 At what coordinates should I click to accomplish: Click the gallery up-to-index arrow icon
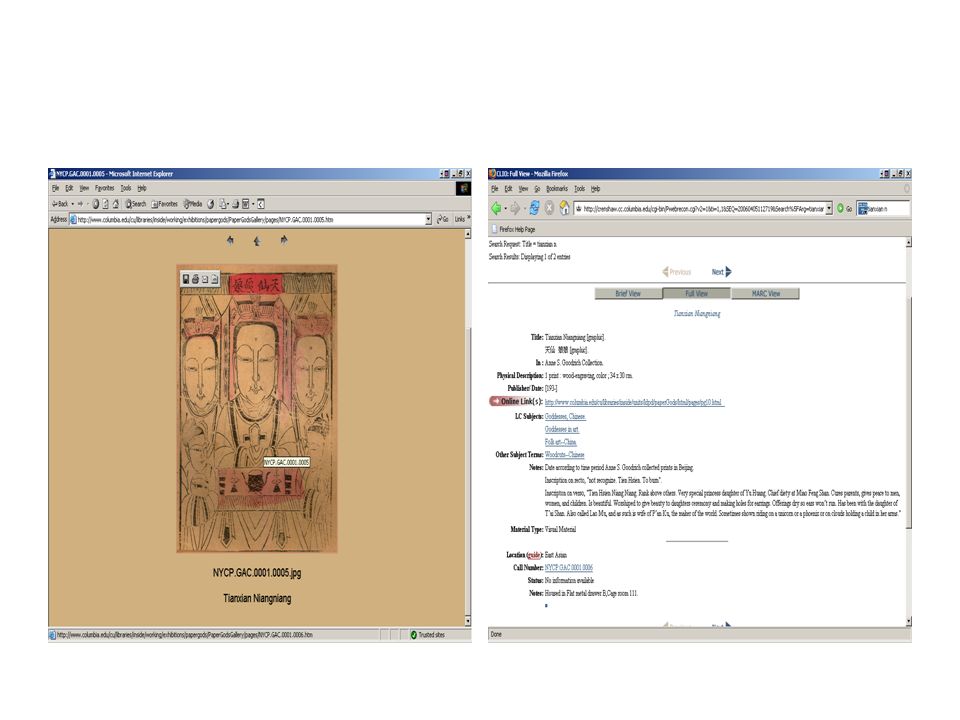[257, 241]
